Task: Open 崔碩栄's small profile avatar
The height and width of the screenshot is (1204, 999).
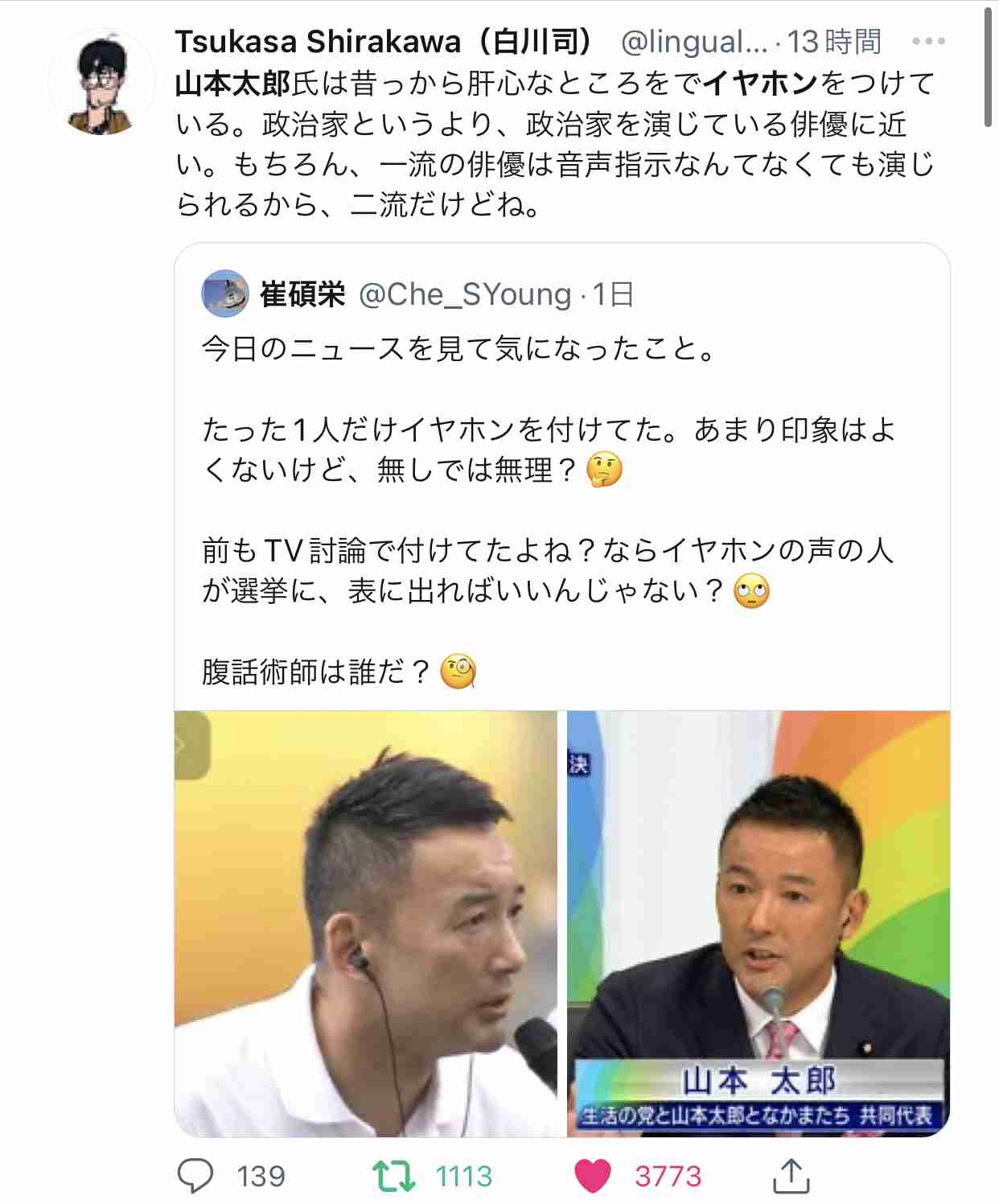Action: (225, 294)
